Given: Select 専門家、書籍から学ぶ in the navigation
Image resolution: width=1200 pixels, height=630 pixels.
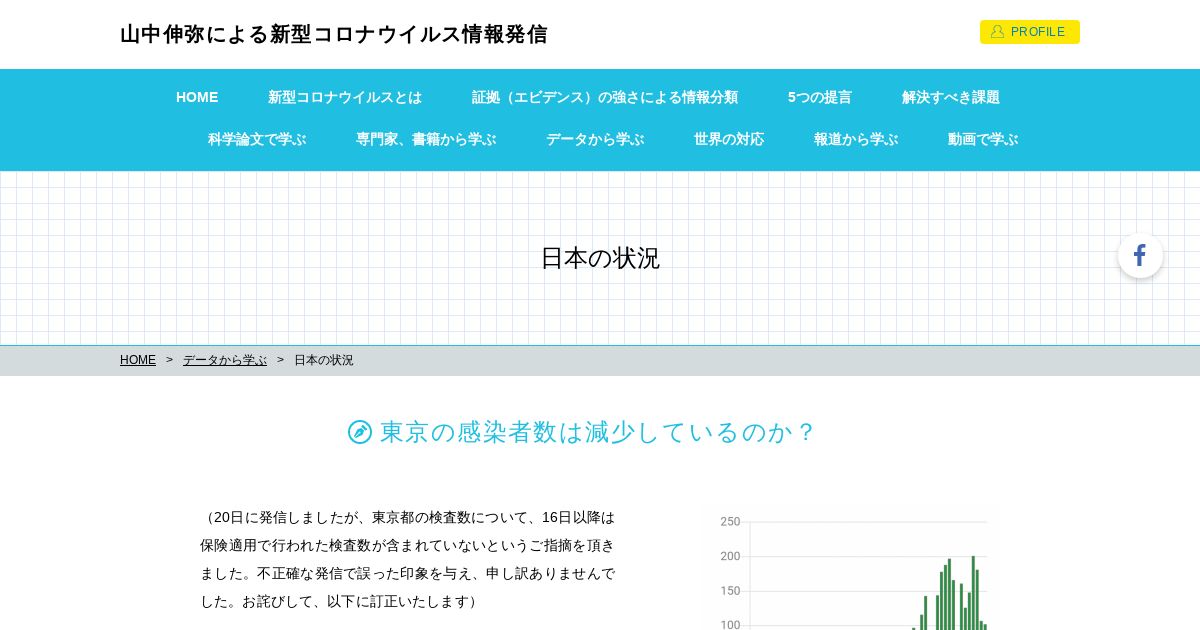Looking at the screenshot, I should point(426,139).
